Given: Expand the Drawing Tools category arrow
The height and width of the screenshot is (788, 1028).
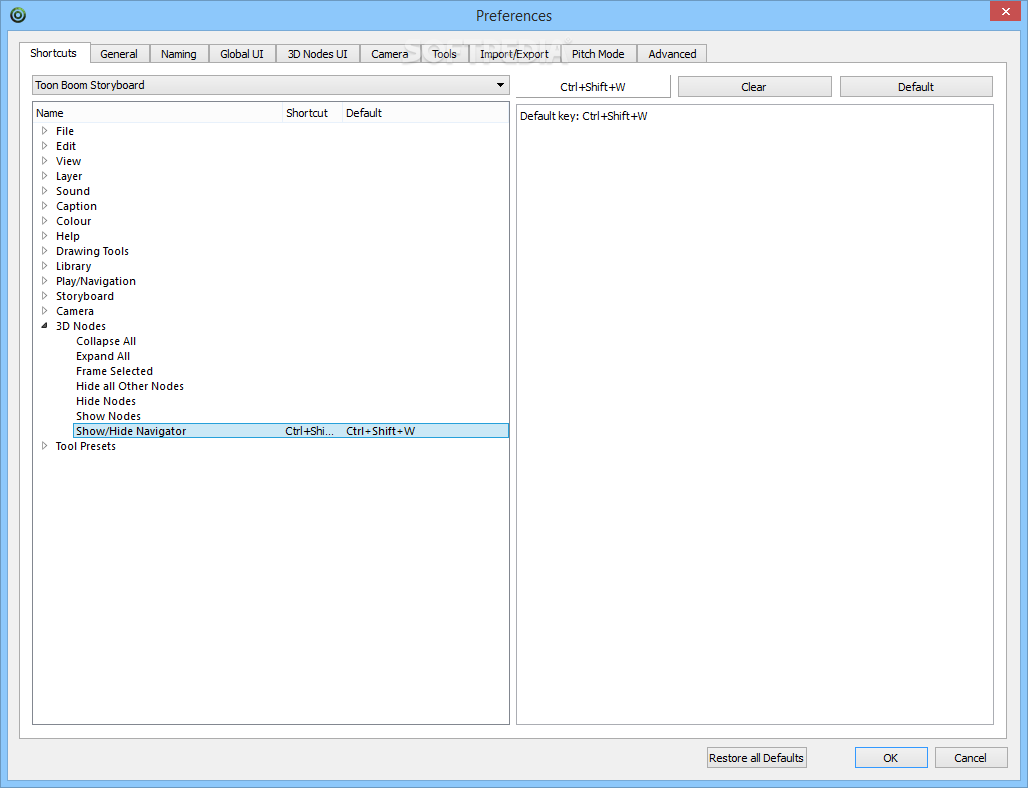Looking at the screenshot, I should point(45,251).
